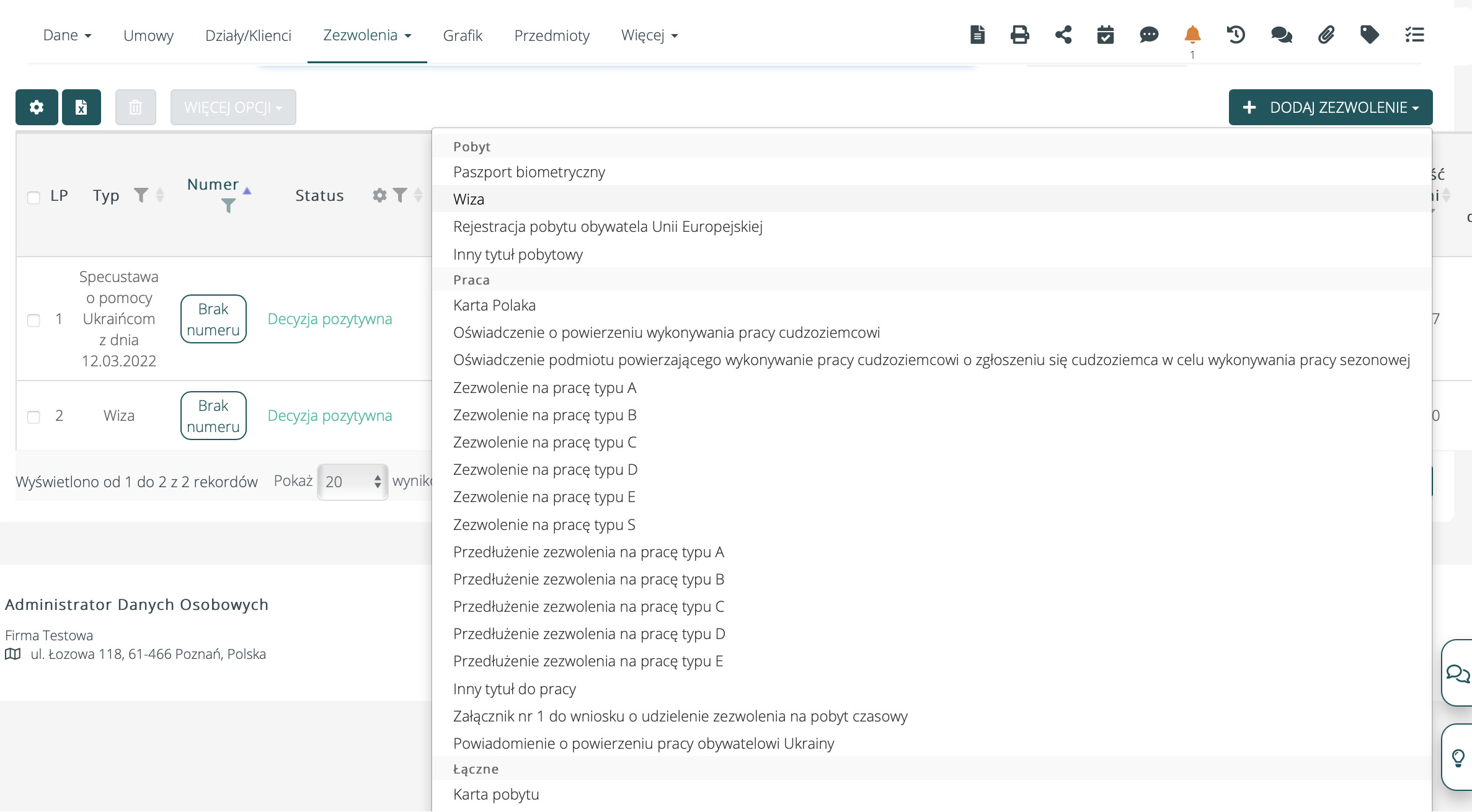The width and height of the screenshot is (1472, 812).
Task: Click the paperclip attachments icon
Action: pyautogui.click(x=1326, y=35)
